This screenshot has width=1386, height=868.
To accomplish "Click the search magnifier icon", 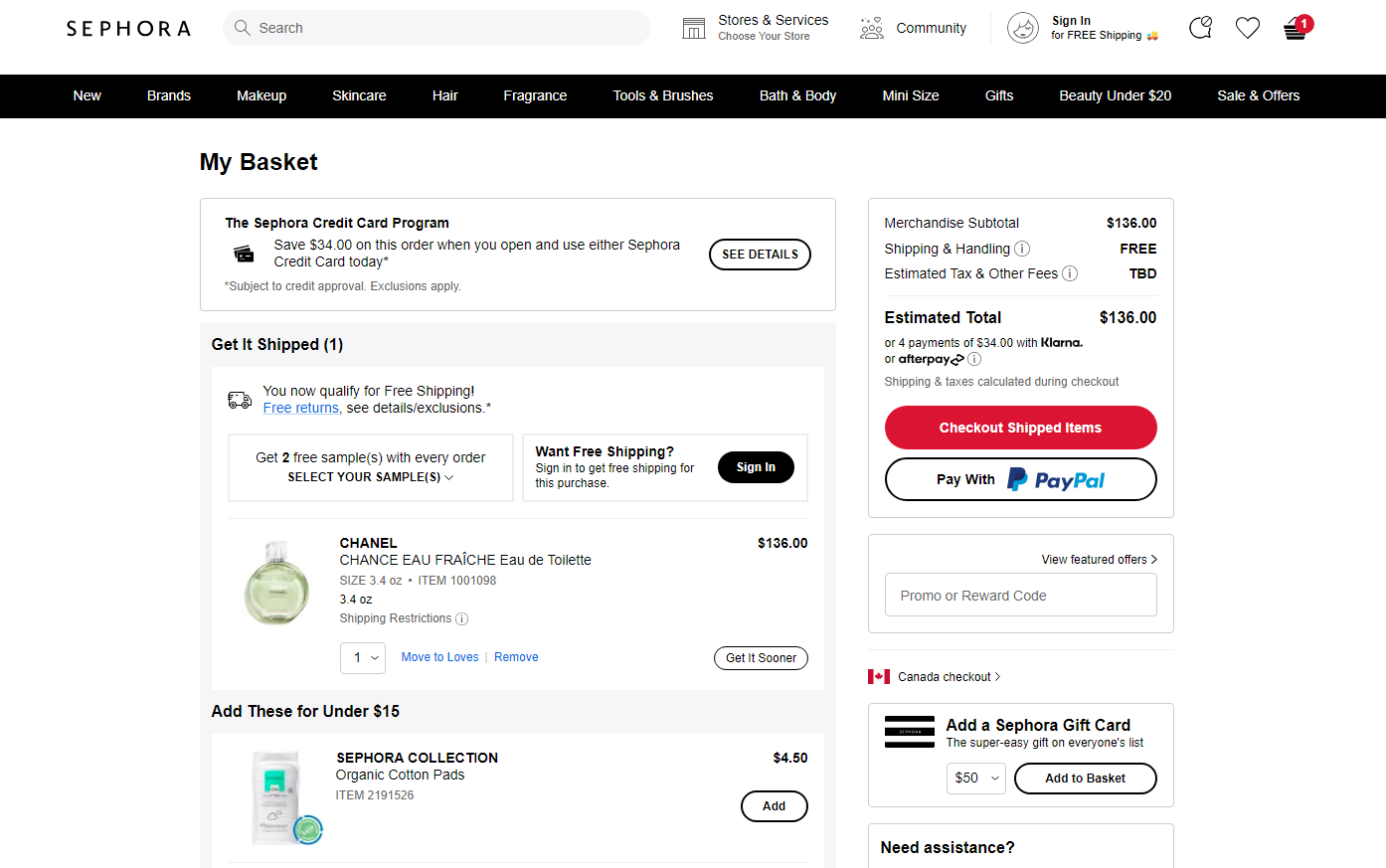I will pos(242,28).
